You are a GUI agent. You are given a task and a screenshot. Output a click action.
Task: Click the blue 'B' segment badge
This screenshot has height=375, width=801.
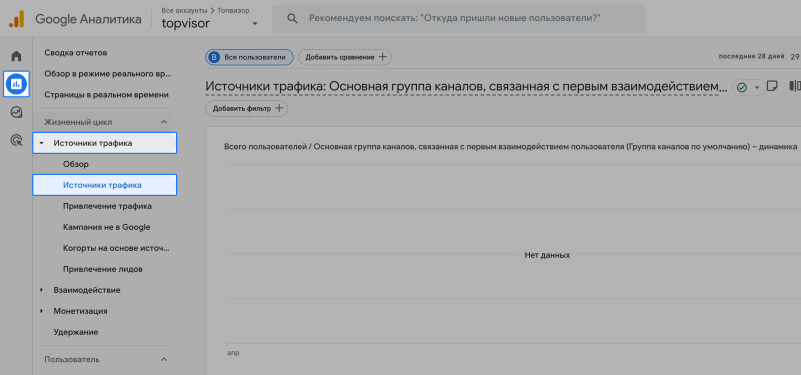point(215,57)
